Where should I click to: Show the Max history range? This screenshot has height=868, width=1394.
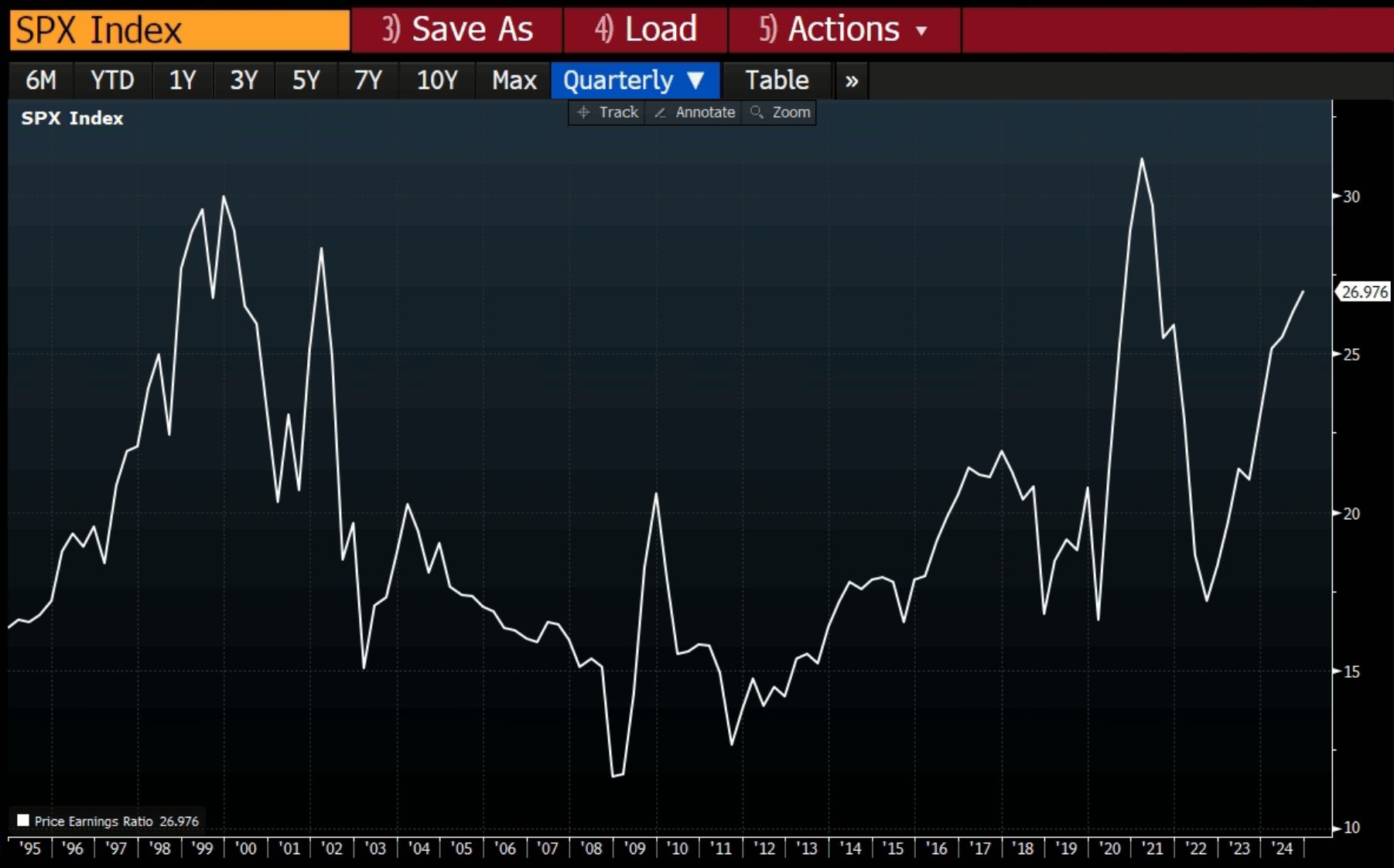click(x=514, y=80)
